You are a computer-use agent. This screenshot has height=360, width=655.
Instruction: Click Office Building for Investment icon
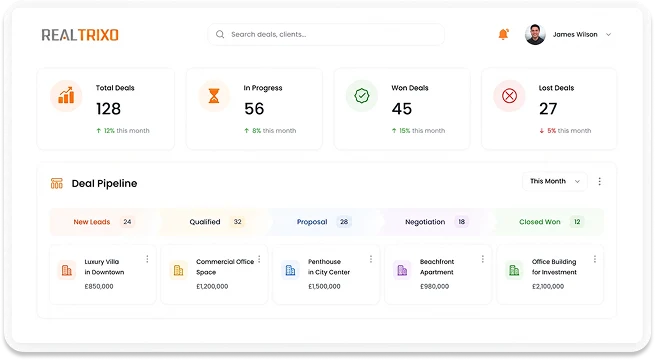[x=514, y=270]
